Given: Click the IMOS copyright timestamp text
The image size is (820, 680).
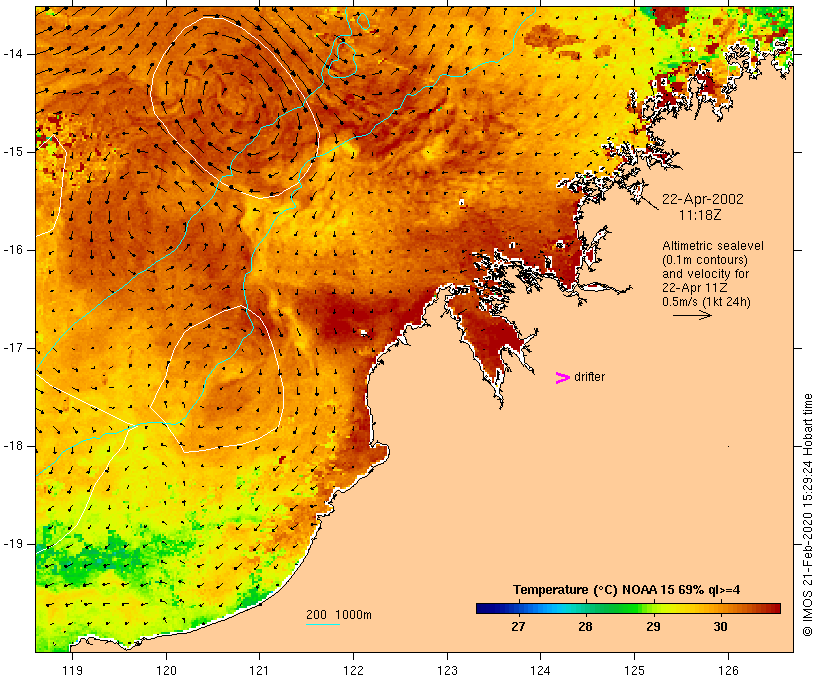Looking at the screenshot, I should pos(808,515).
